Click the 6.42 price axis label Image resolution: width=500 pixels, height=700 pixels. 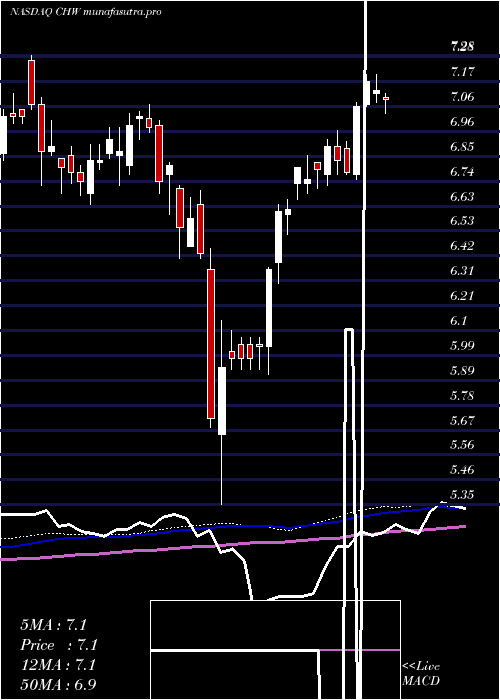(x=462, y=246)
